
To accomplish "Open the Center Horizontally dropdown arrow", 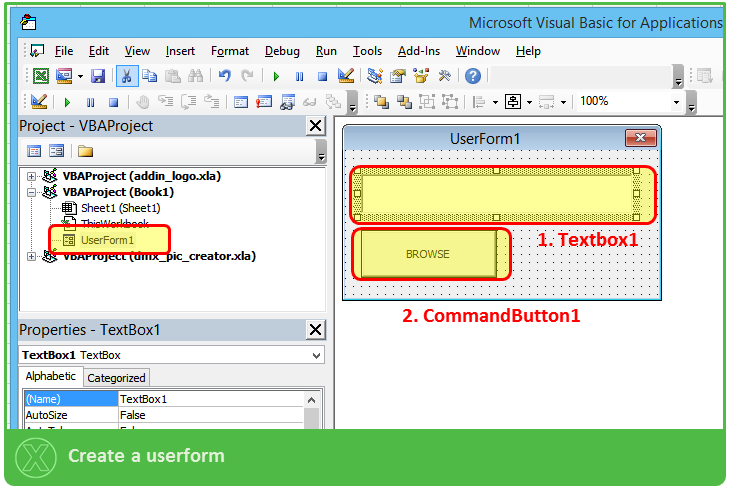I will 529,102.
